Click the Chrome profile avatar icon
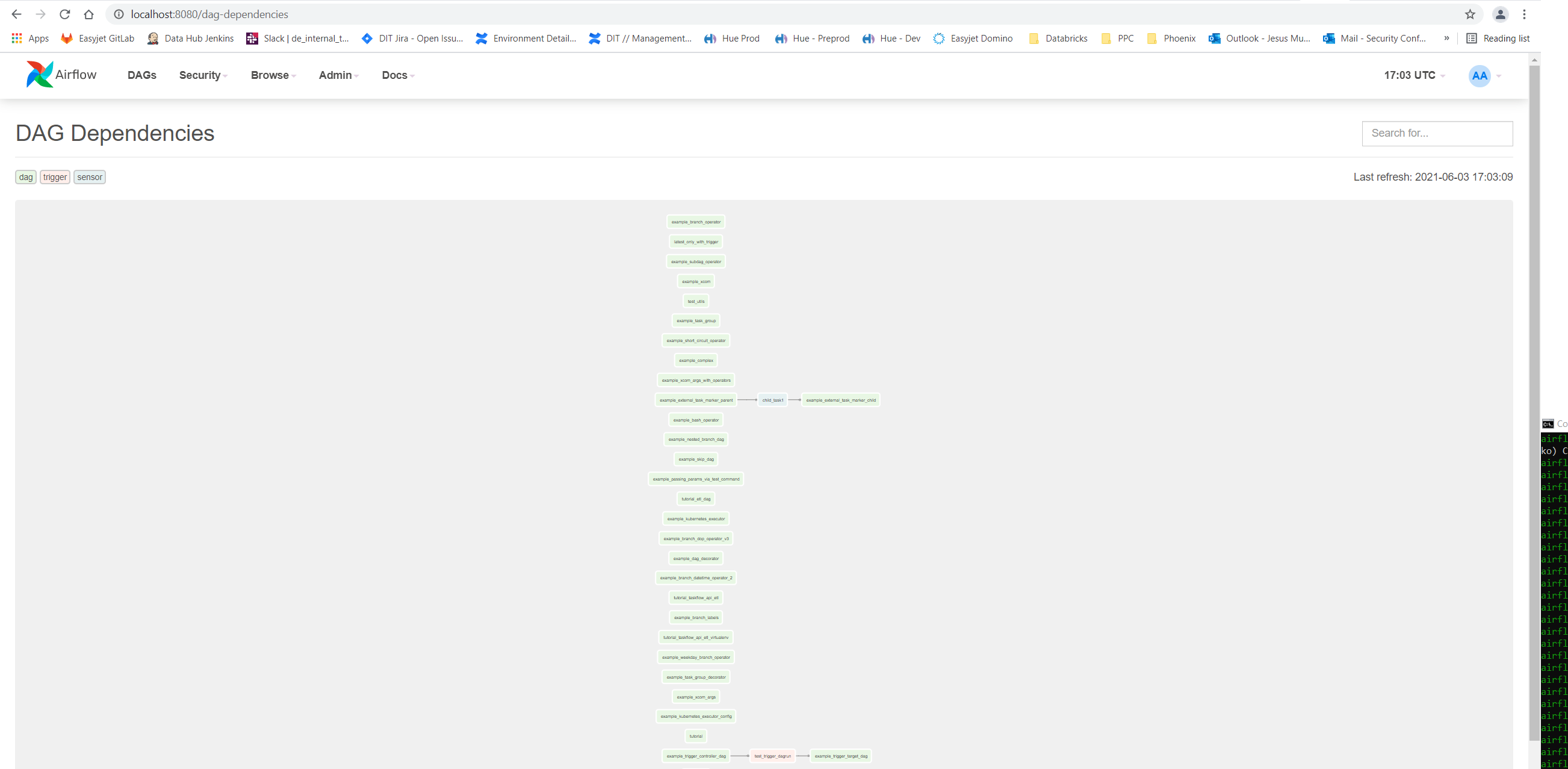 point(1500,14)
